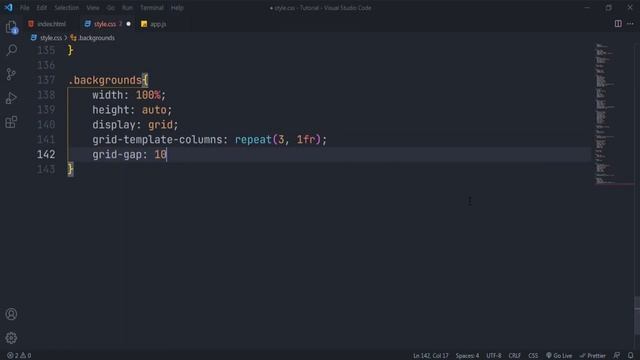Open the Manage gear icon

coord(11,338)
